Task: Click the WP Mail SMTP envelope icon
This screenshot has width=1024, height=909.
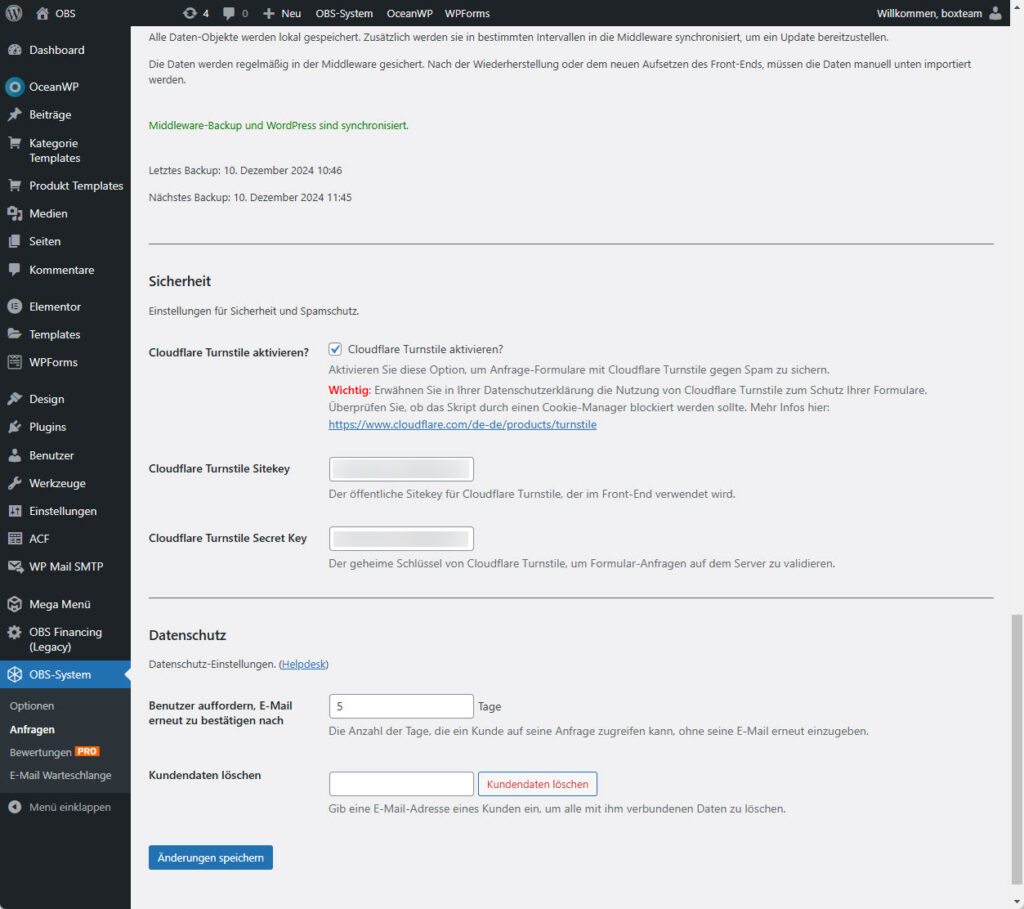Action: (14, 567)
